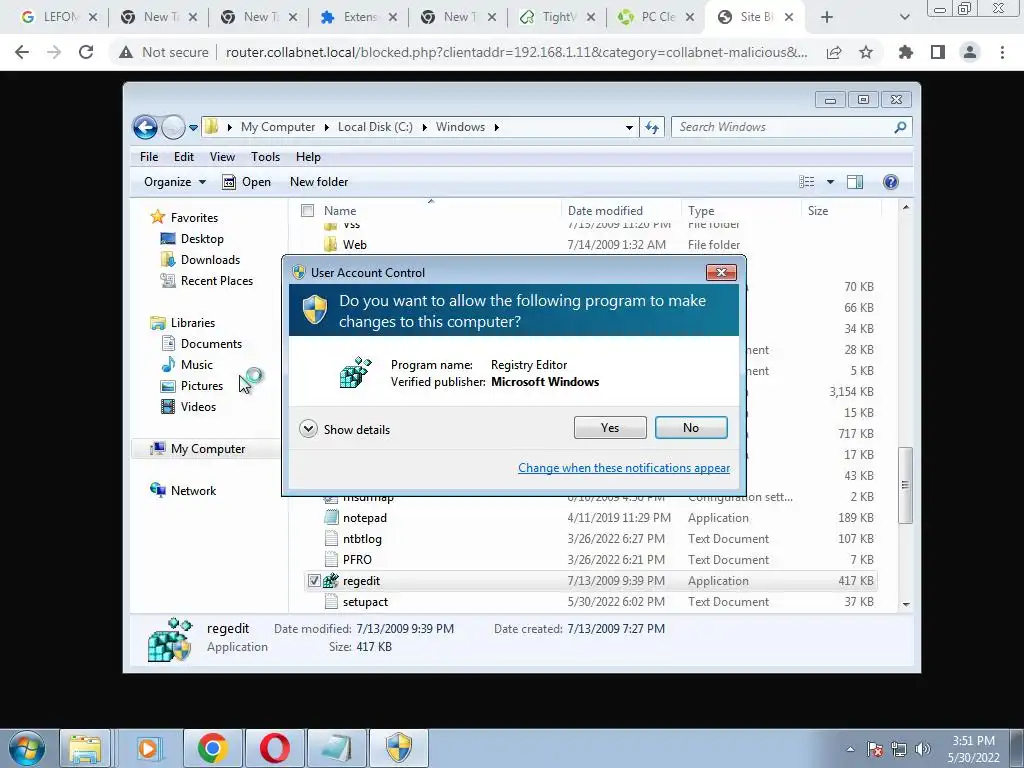
Task: Open the View menu in Explorer
Action: point(222,157)
